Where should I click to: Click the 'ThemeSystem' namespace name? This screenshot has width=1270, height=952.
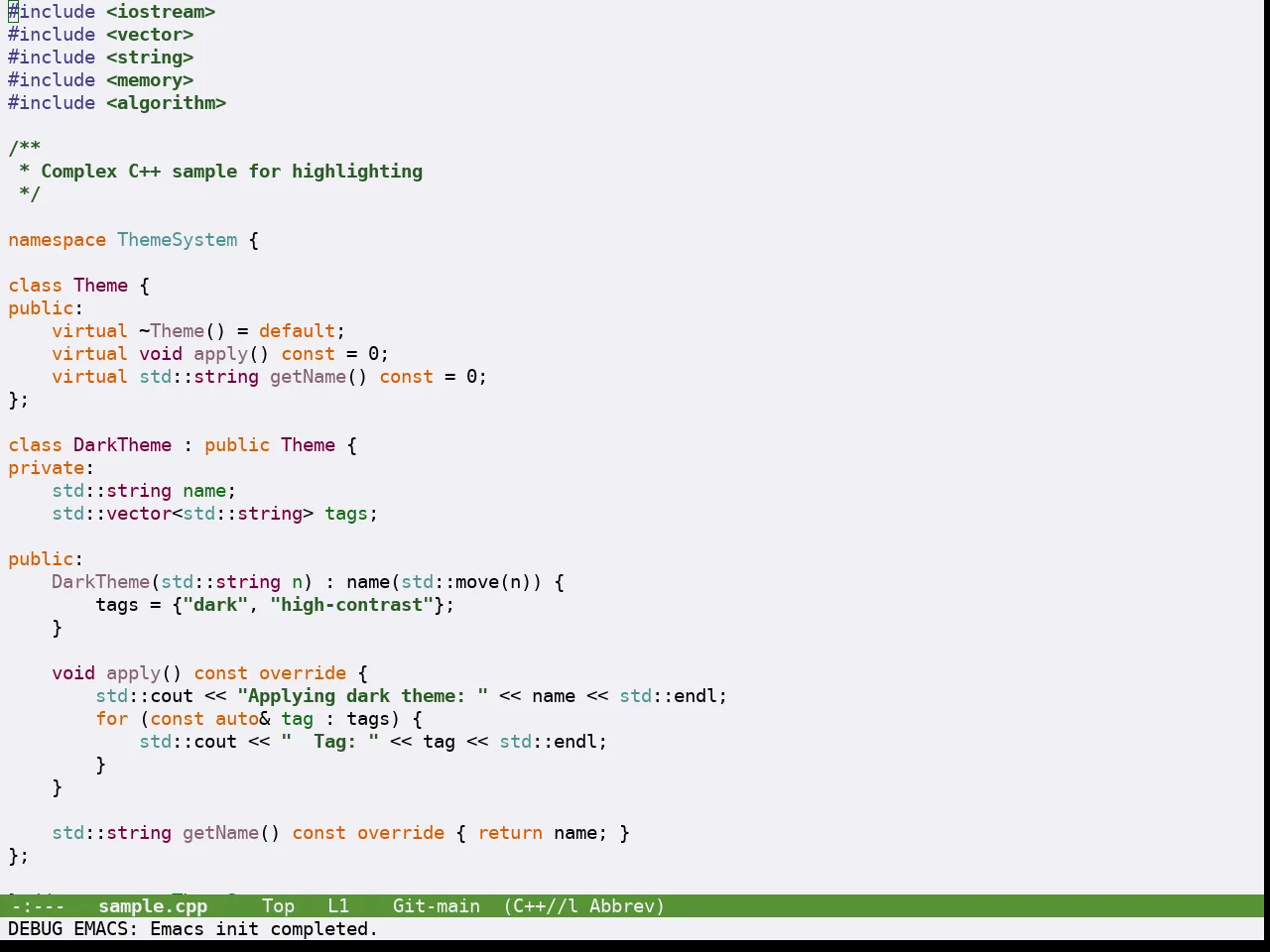tap(178, 240)
